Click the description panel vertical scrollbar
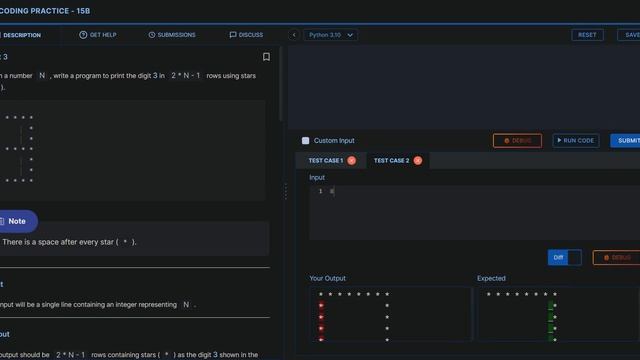This screenshot has width=640, height=360. coord(281,84)
